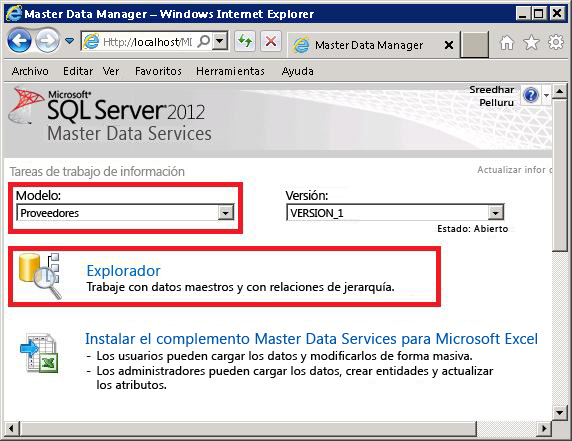Close the Master Data Manager tab
Screen dimensions: 572x441
(449, 45)
